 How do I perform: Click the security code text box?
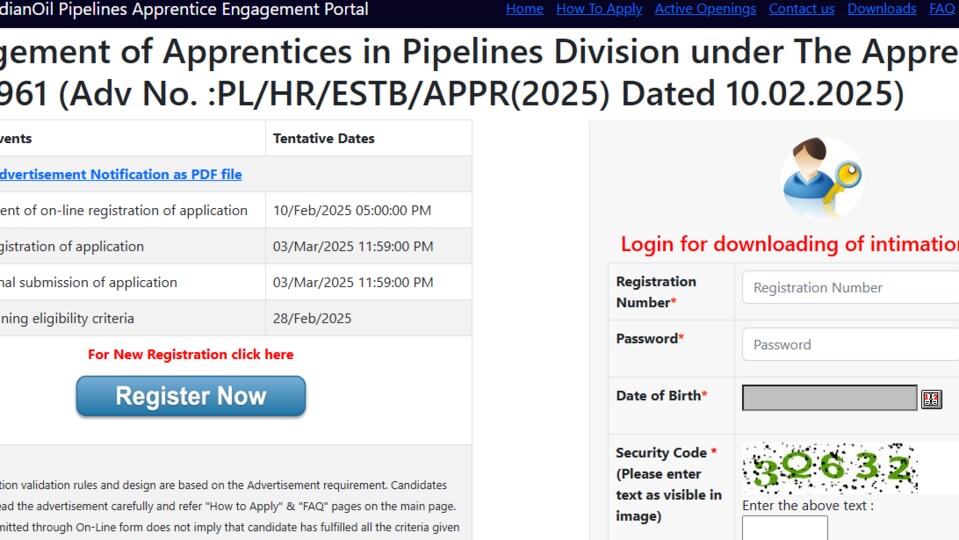point(785,528)
